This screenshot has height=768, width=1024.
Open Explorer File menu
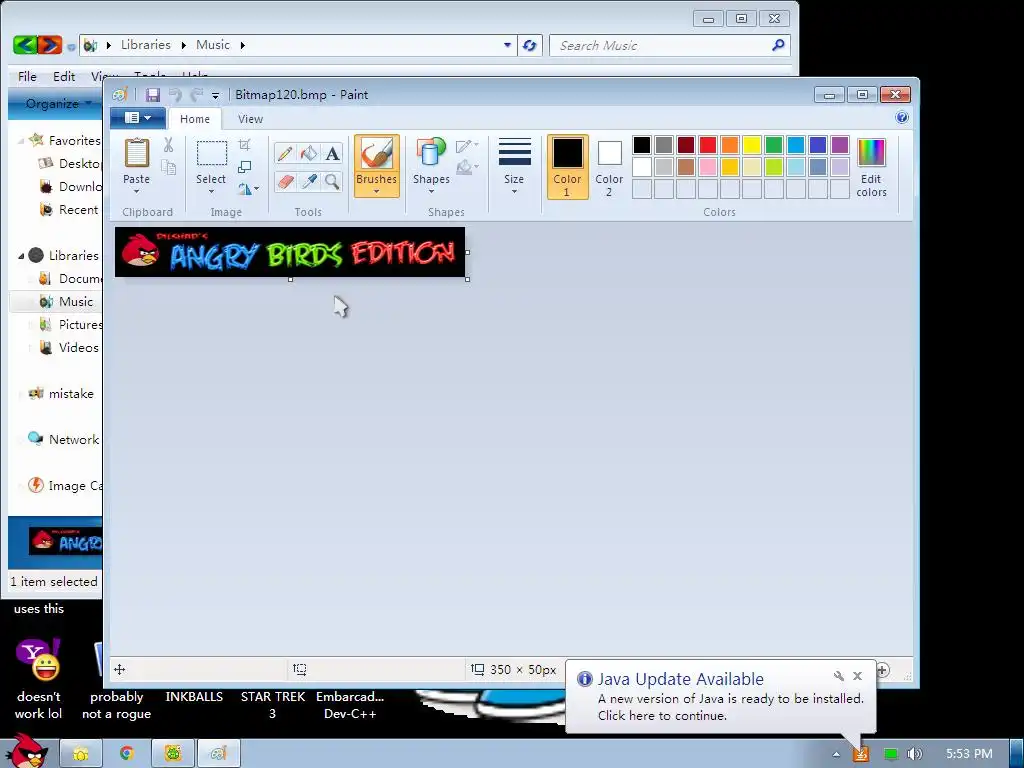[27, 76]
